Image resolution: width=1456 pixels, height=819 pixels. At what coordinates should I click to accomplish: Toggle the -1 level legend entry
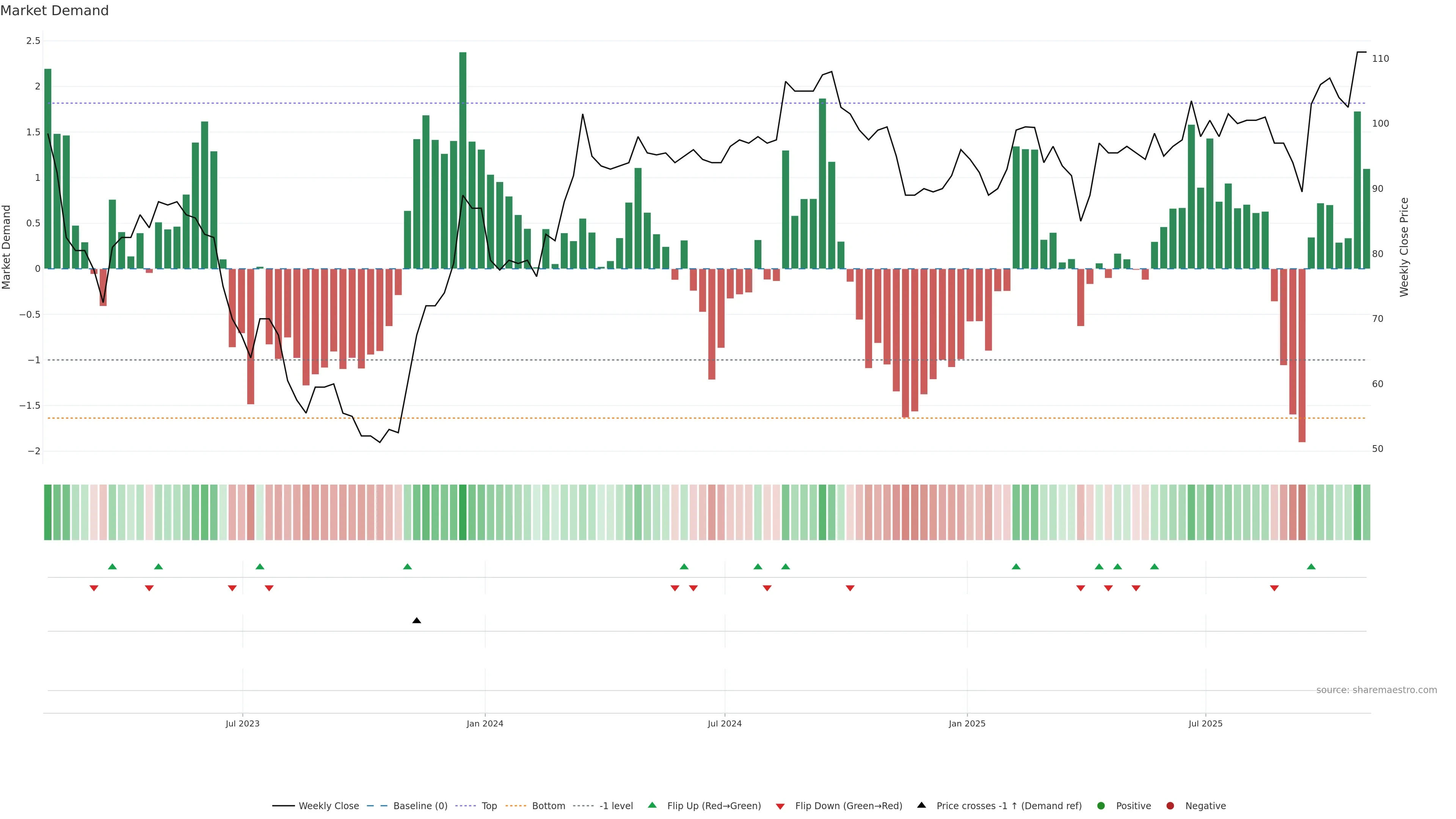pyautogui.click(x=615, y=806)
